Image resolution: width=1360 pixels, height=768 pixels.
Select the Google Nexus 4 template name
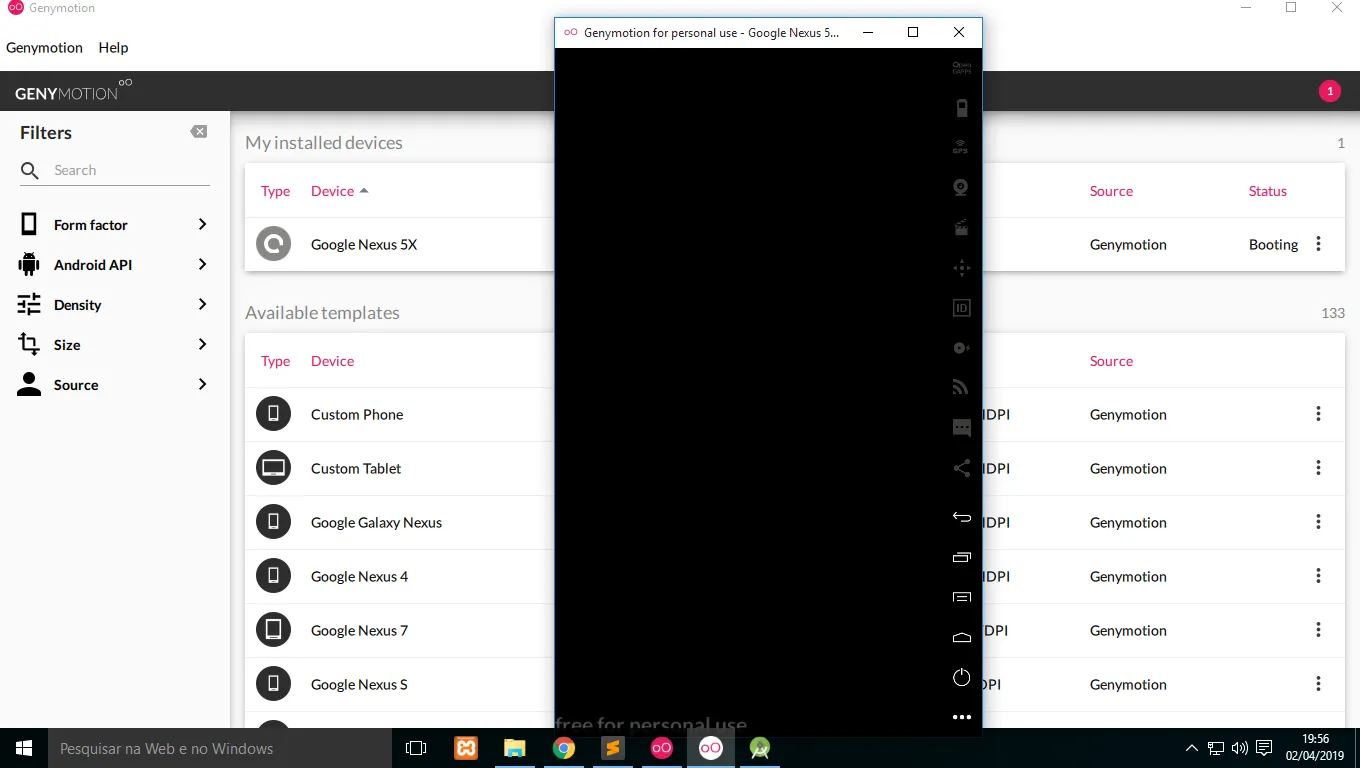(359, 576)
